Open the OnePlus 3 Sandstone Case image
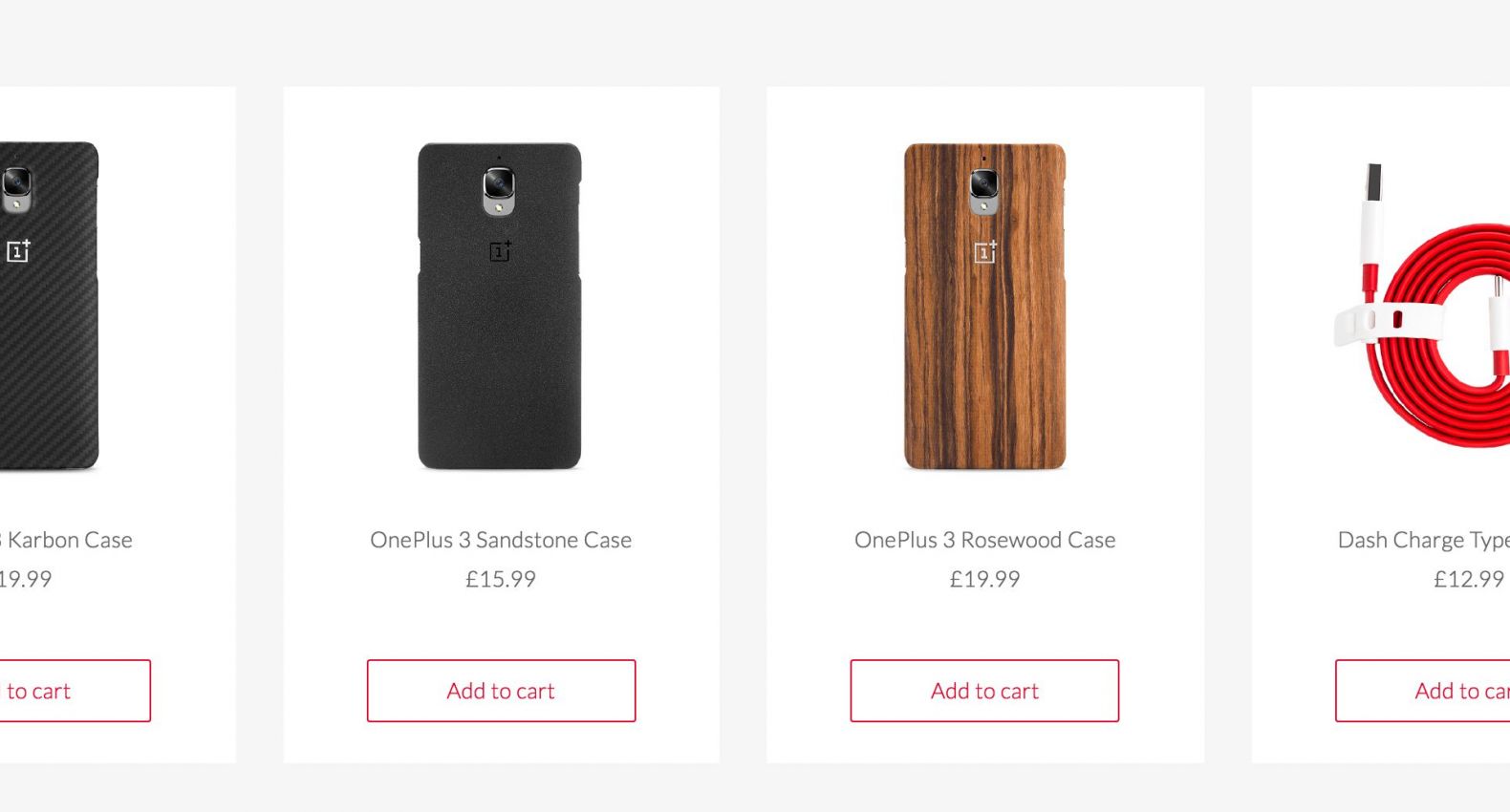1510x812 pixels. [x=500, y=306]
